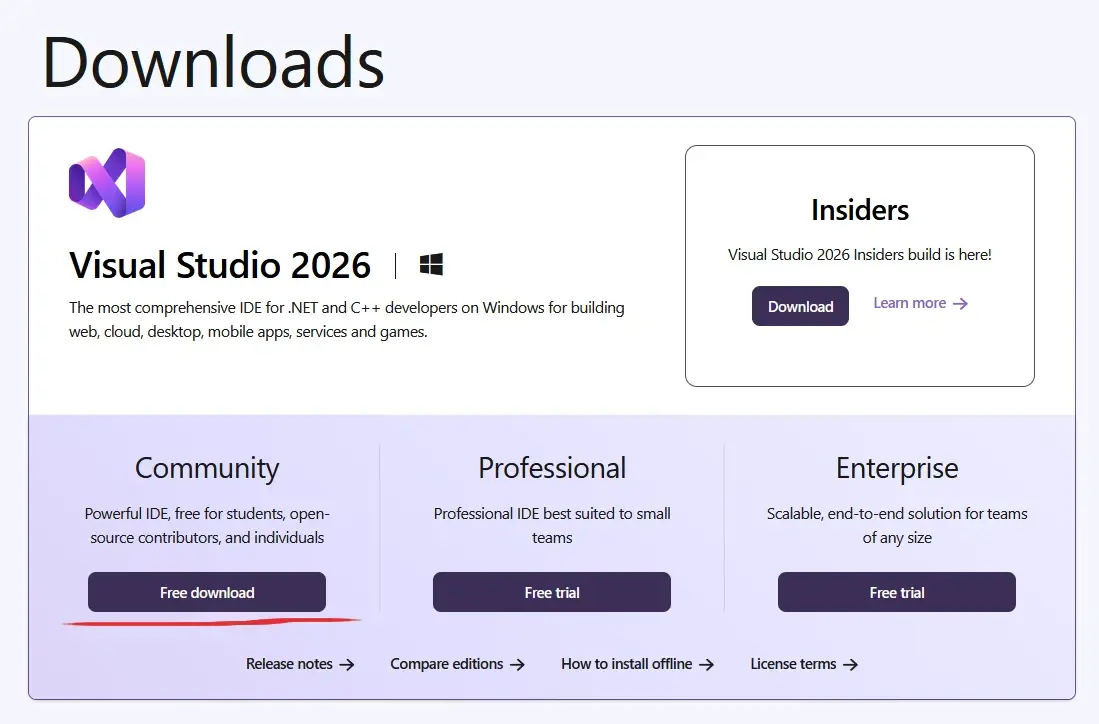
Task: Click the 'Professional IDE best suited to small teams' text
Action: click(x=552, y=526)
